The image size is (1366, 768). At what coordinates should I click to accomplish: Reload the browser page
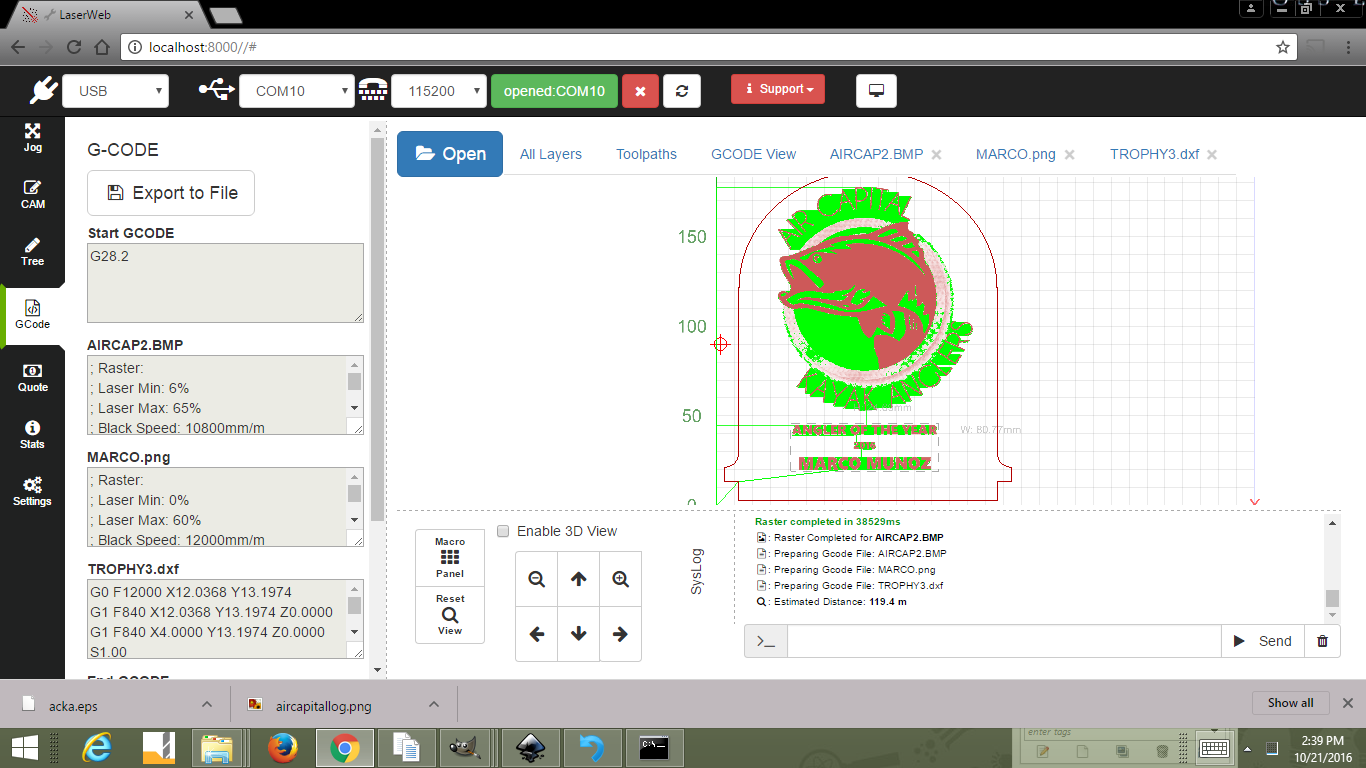pyautogui.click(x=73, y=47)
